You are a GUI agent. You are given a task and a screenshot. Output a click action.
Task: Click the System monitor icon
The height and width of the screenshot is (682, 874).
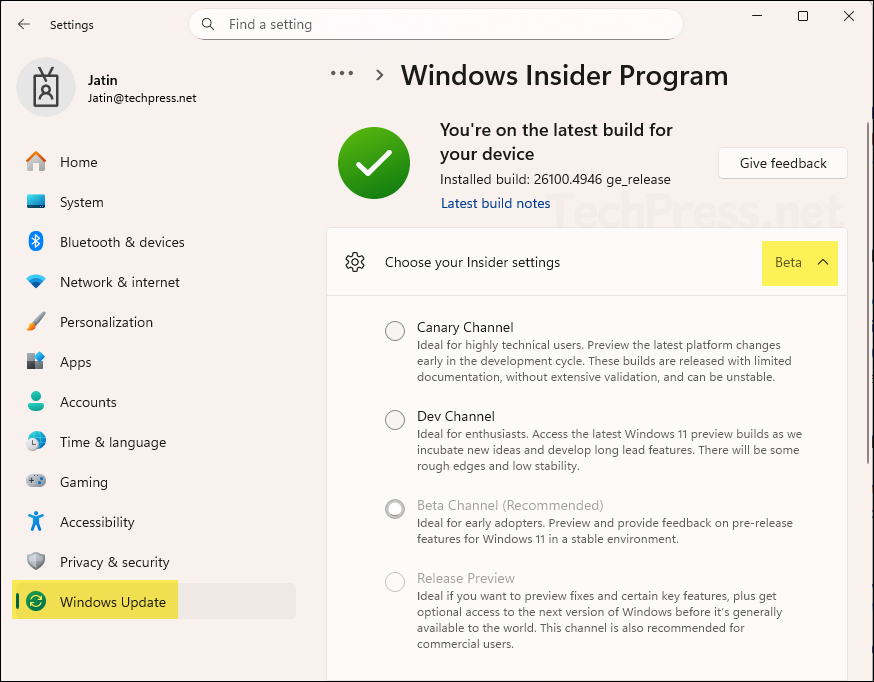[x=36, y=202]
